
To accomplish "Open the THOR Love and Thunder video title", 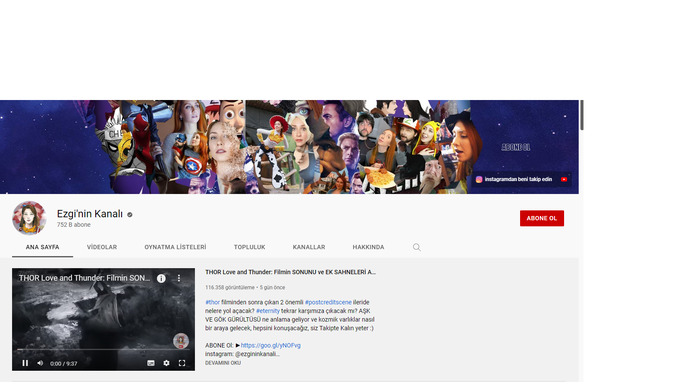I will pos(290,272).
